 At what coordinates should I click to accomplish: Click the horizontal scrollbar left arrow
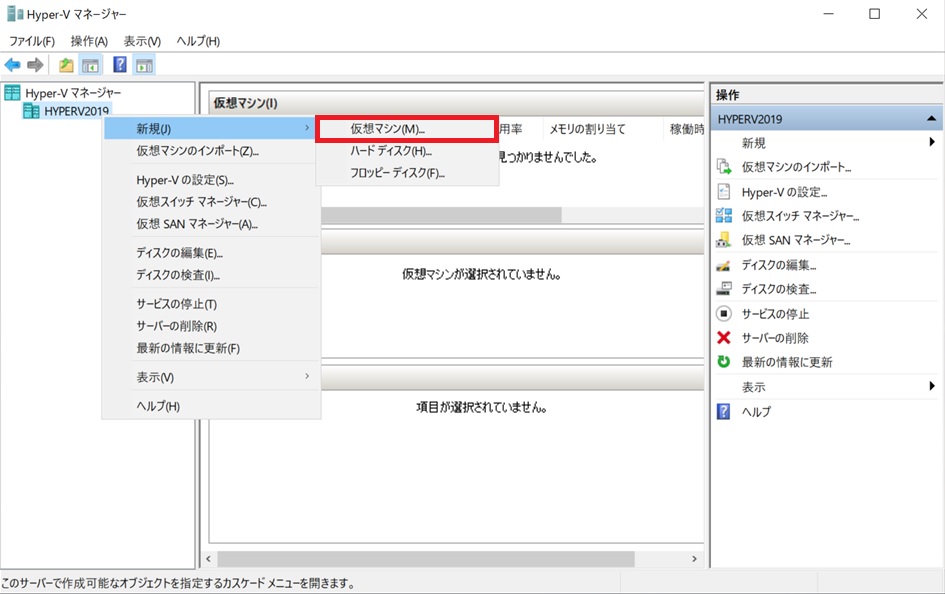(209, 559)
